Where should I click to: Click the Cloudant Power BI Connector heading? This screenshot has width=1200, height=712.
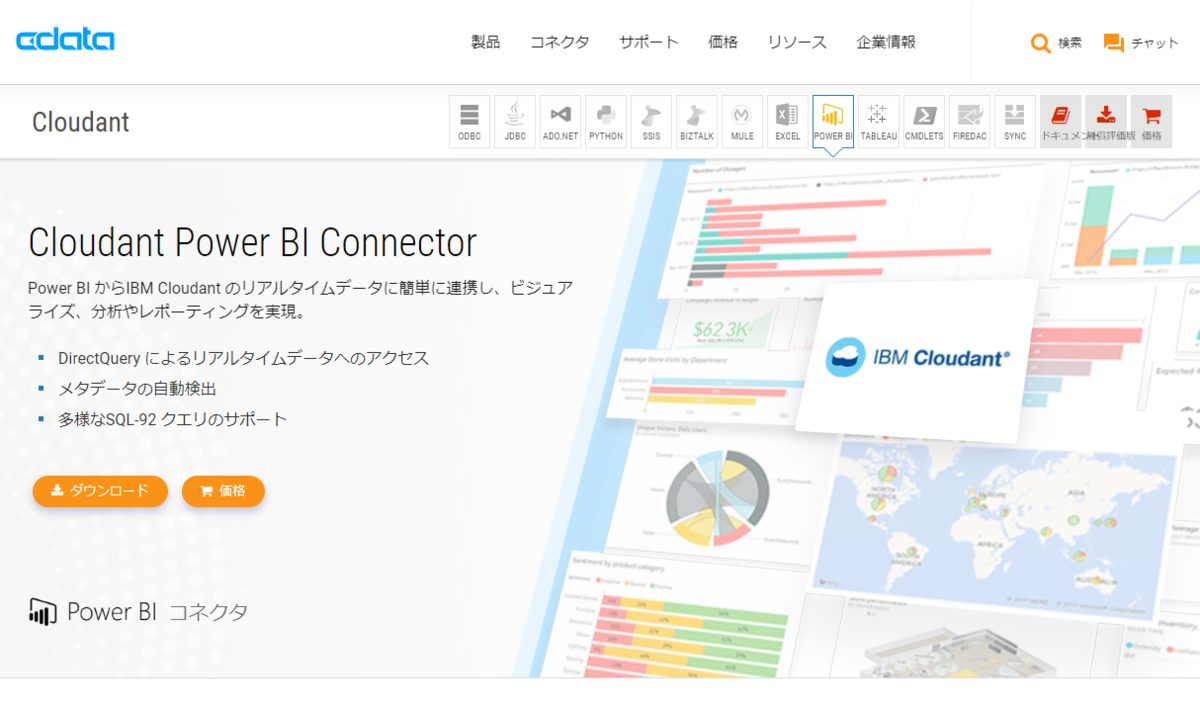(253, 243)
